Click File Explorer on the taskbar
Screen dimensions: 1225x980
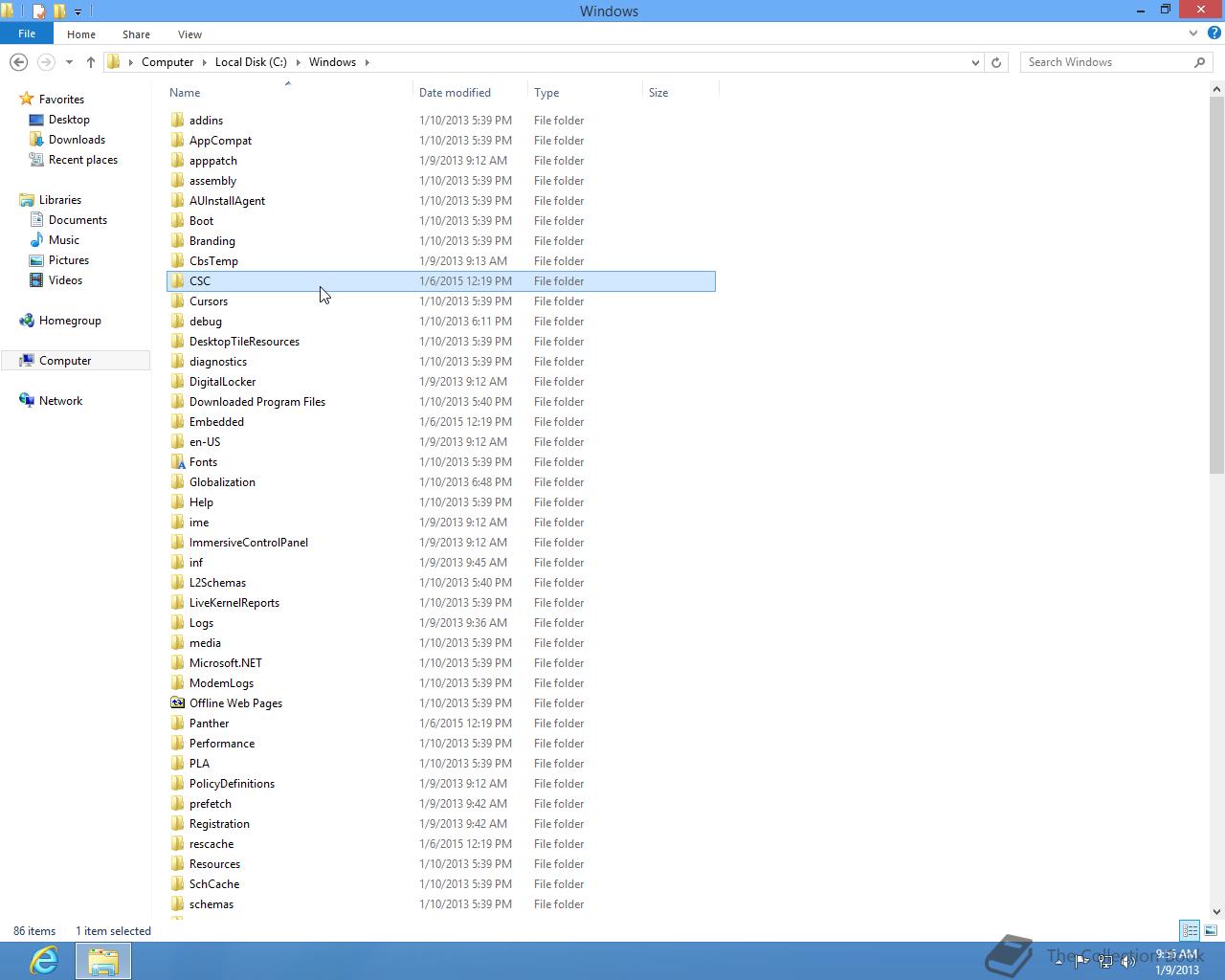pyautogui.click(x=103, y=961)
